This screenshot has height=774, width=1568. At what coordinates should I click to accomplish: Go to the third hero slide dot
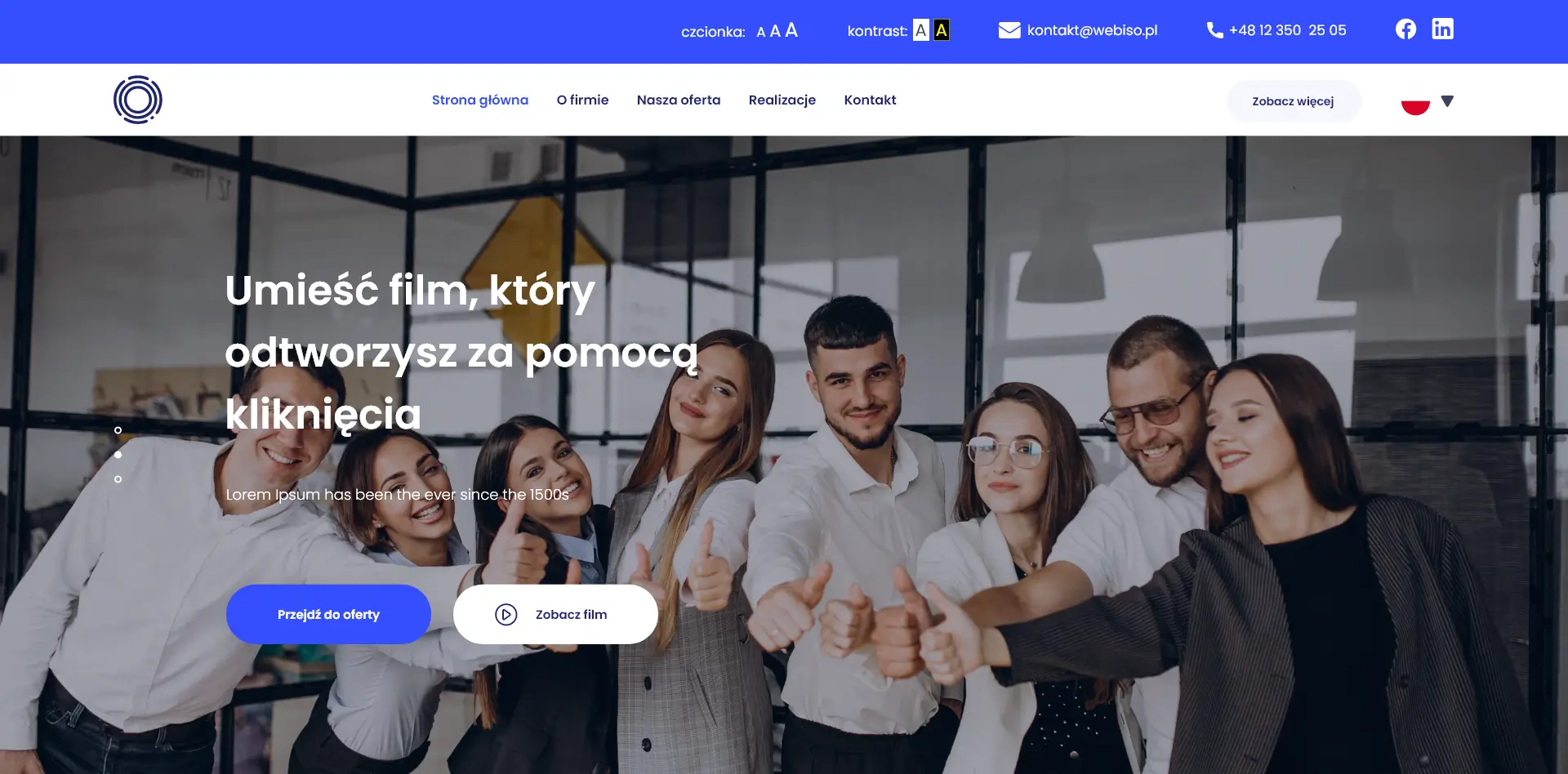pyautogui.click(x=118, y=479)
